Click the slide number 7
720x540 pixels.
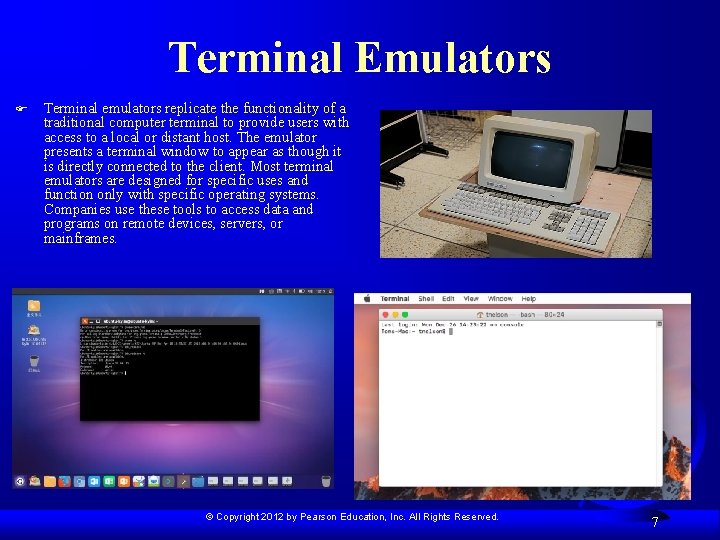coord(655,522)
